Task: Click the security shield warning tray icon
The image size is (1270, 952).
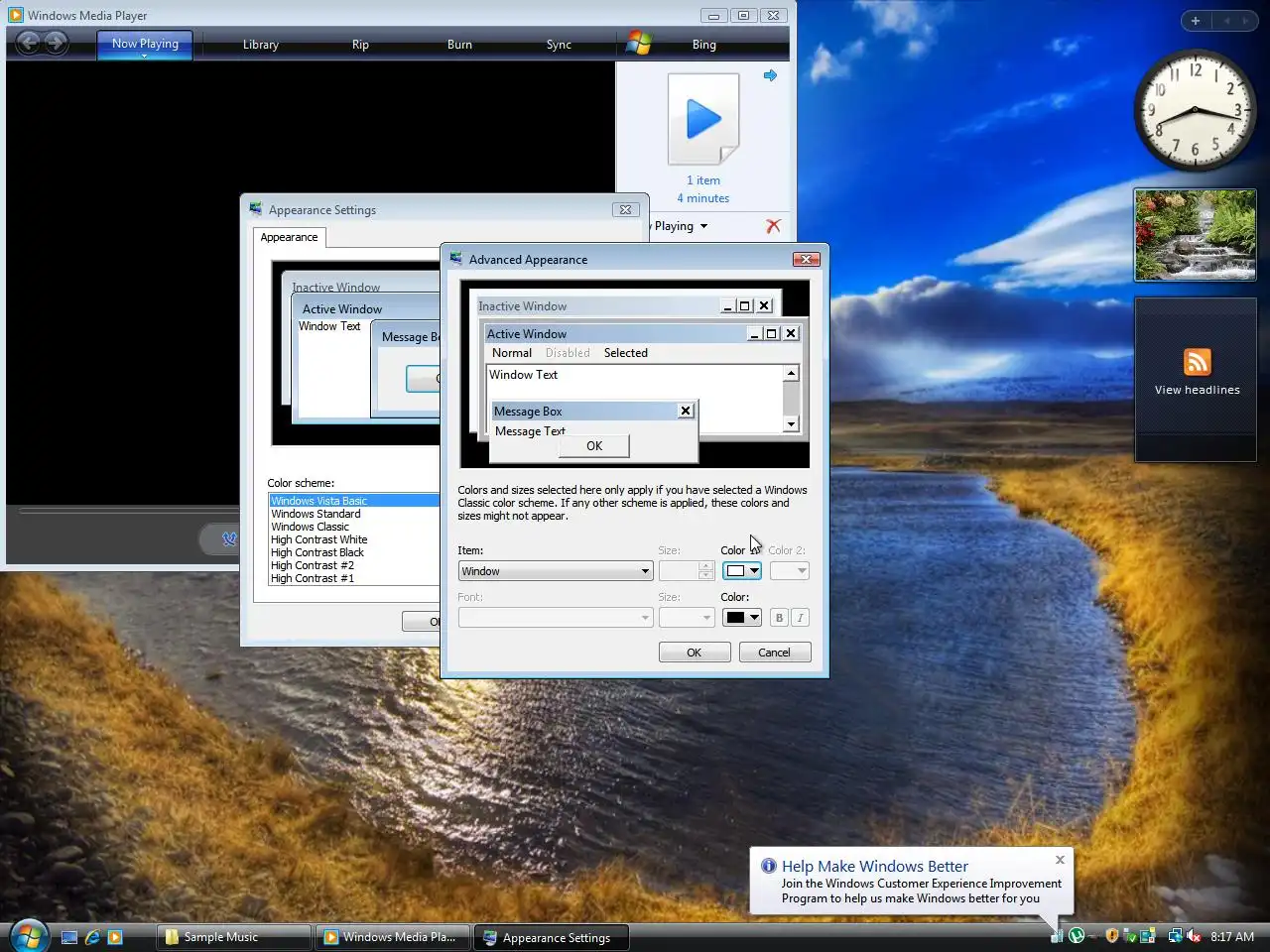Action: click(x=1112, y=936)
